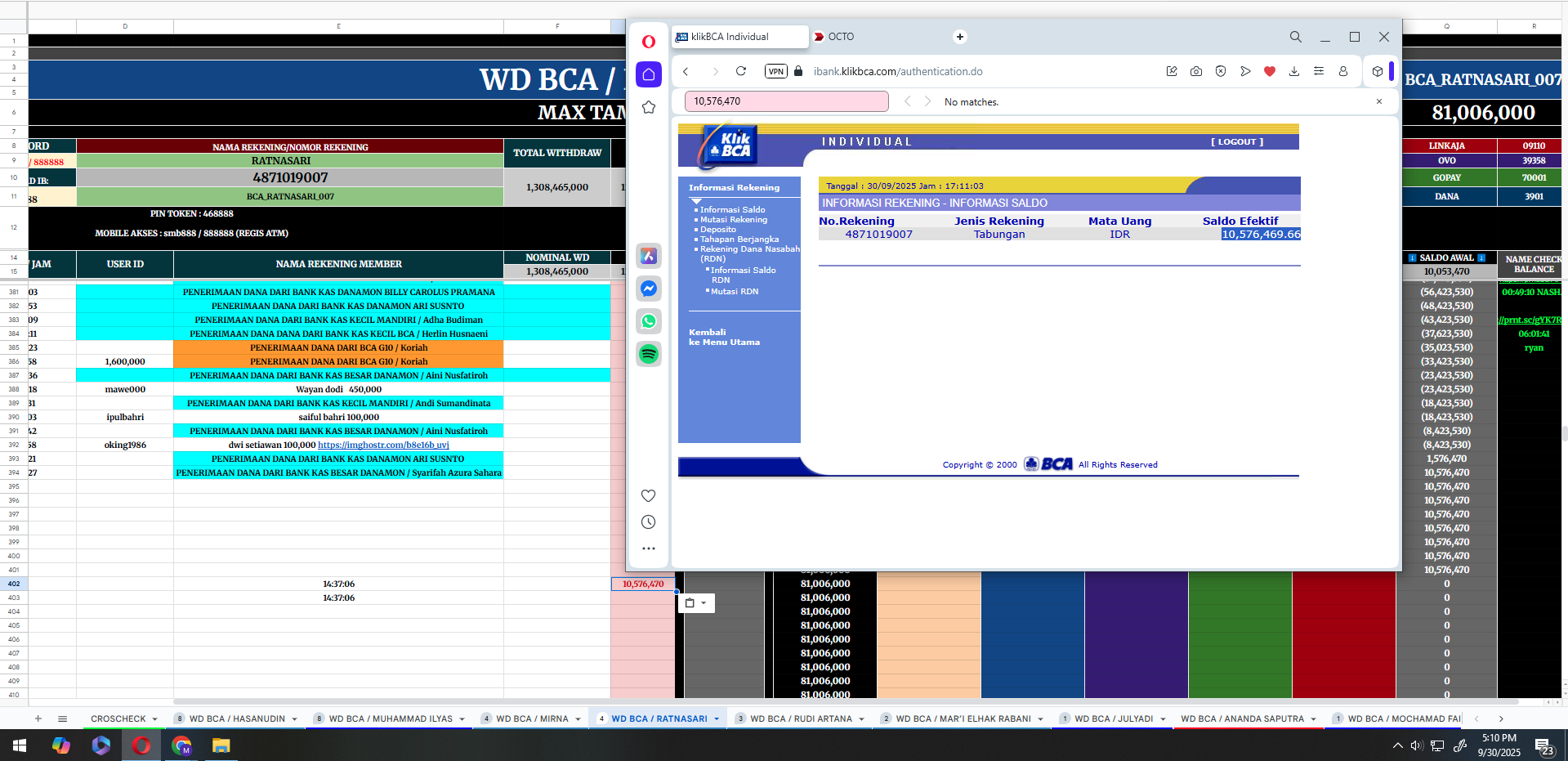Open the Opera menu logo
Image resolution: width=1568 pixels, height=761 pixels.
pos(649,42)
